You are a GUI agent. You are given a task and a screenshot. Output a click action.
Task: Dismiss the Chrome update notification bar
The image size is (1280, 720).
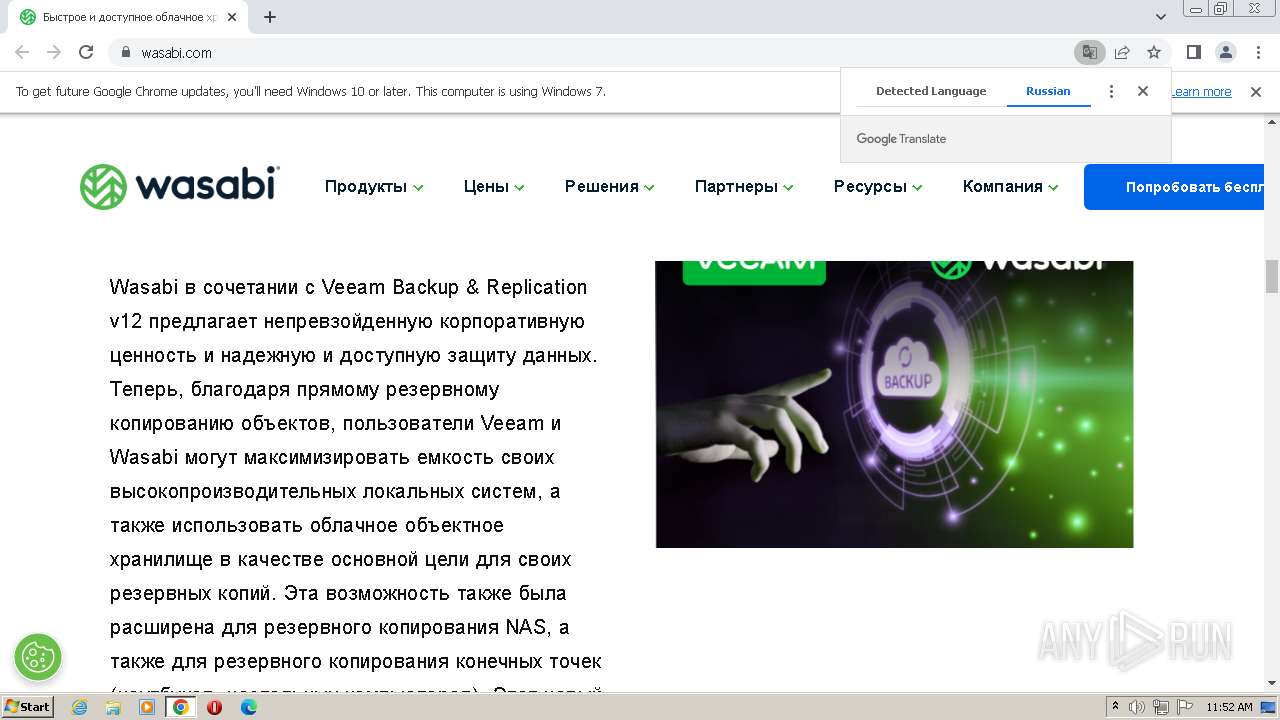click(x=1256, y=91)
